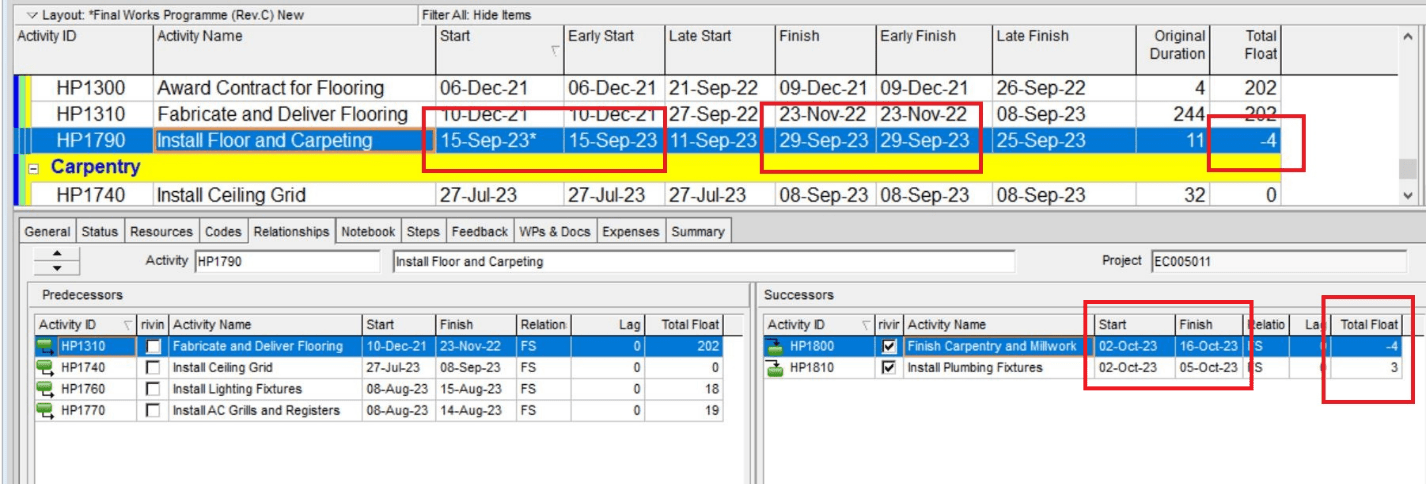Select activity row HP1300
This screenshot has width=1426, height=484.
click(706, 88)
